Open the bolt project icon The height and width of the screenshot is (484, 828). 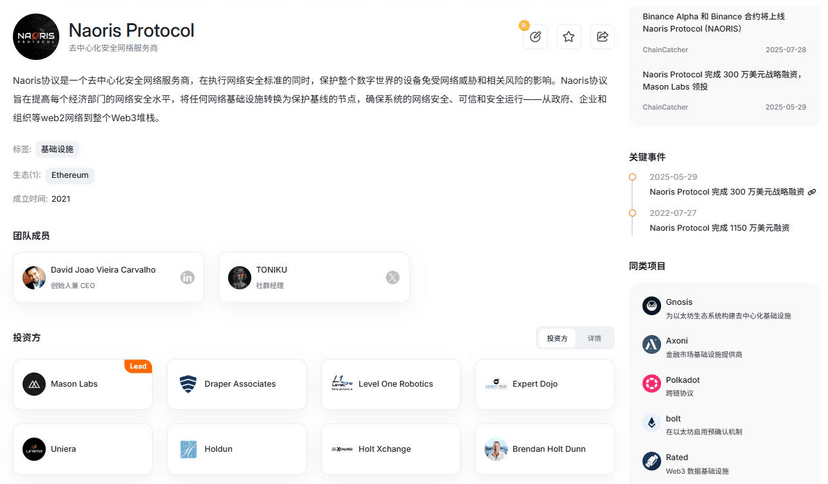click(652, 422)
